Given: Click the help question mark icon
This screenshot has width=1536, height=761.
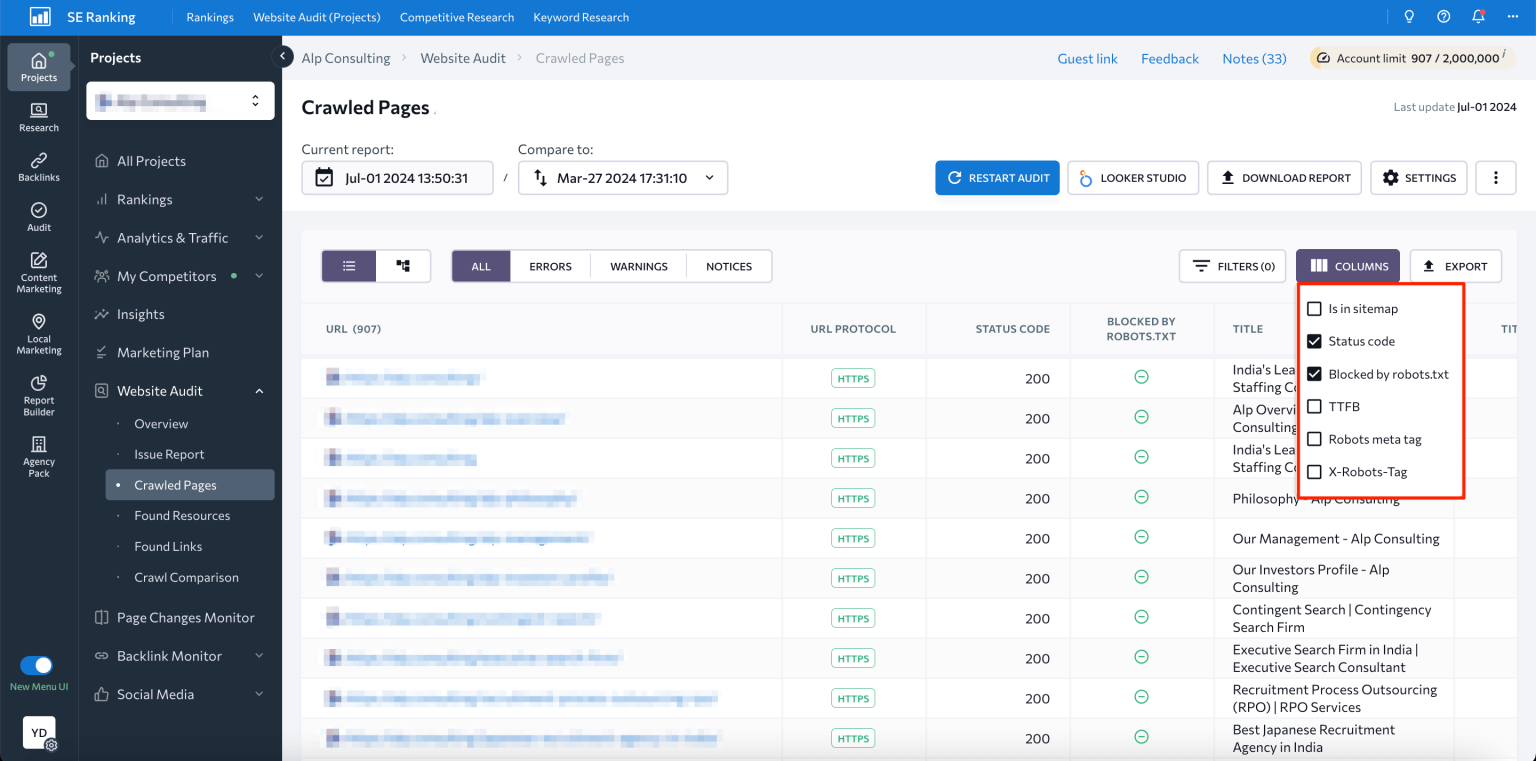Looking at the screenshot, I should pos(1441,17).
